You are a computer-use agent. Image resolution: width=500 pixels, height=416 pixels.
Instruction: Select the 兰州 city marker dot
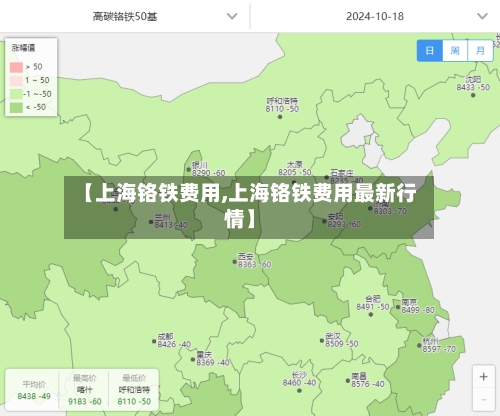pos(151,222)
